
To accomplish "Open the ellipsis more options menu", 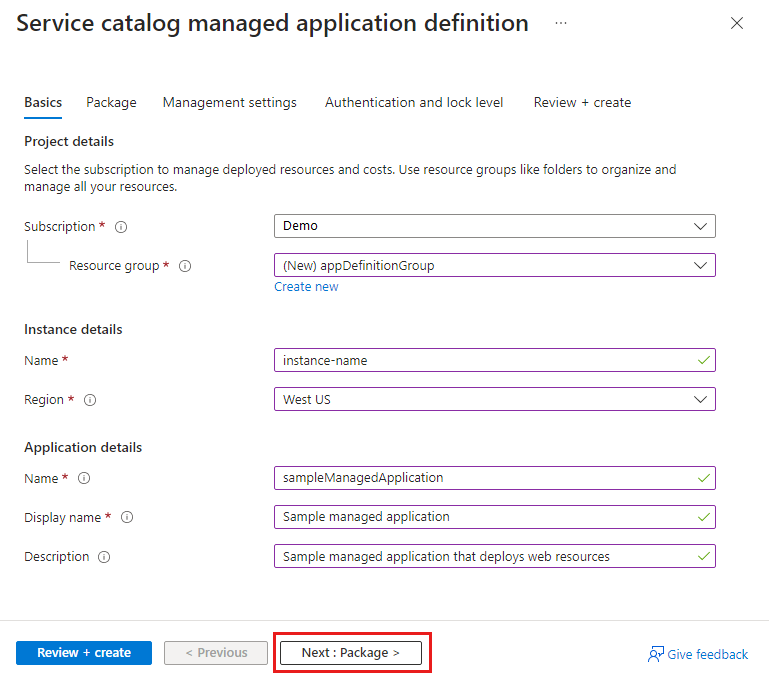I will coord(561,23).
